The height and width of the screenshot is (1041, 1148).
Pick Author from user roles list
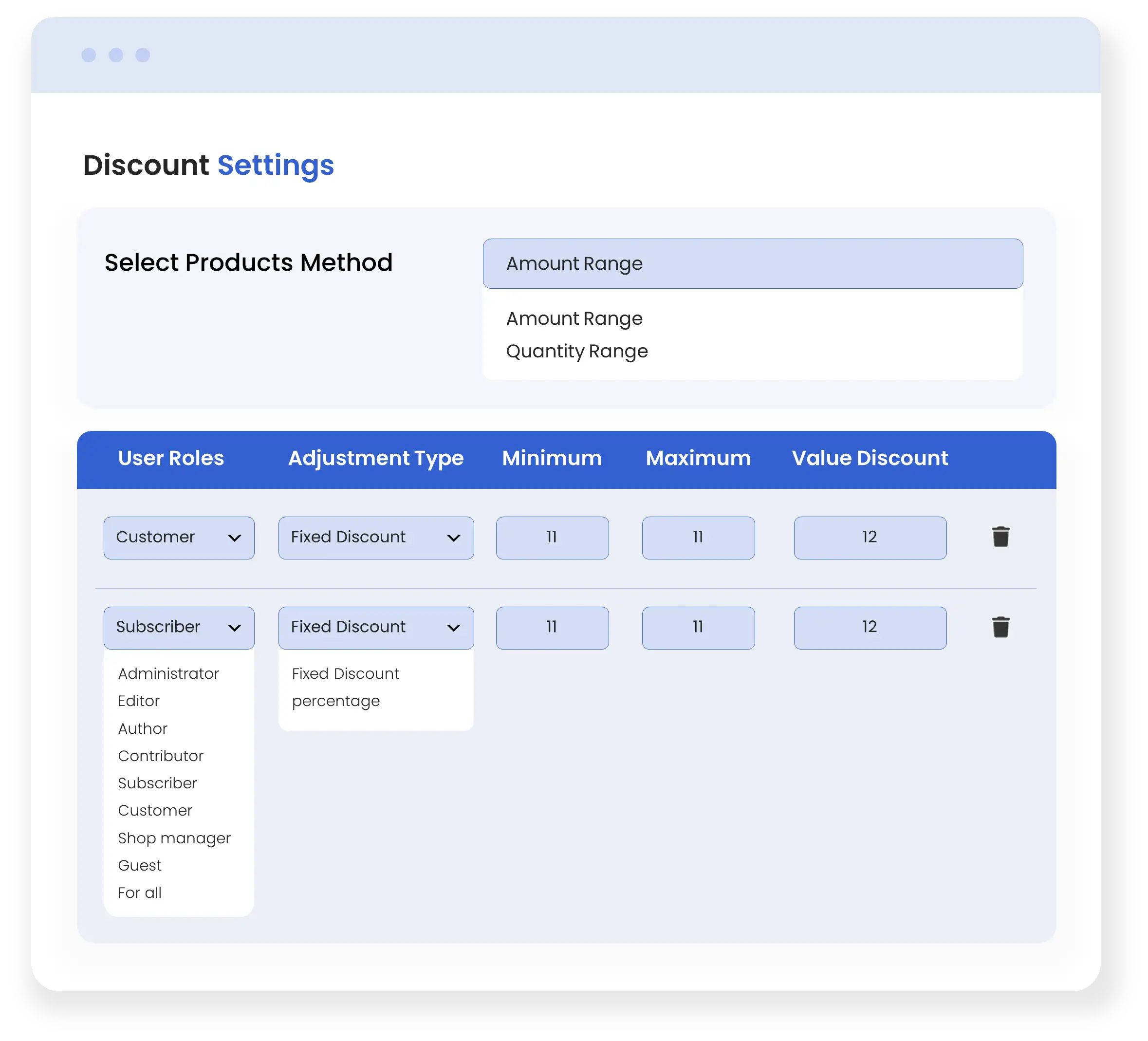(x=142, y=728)
